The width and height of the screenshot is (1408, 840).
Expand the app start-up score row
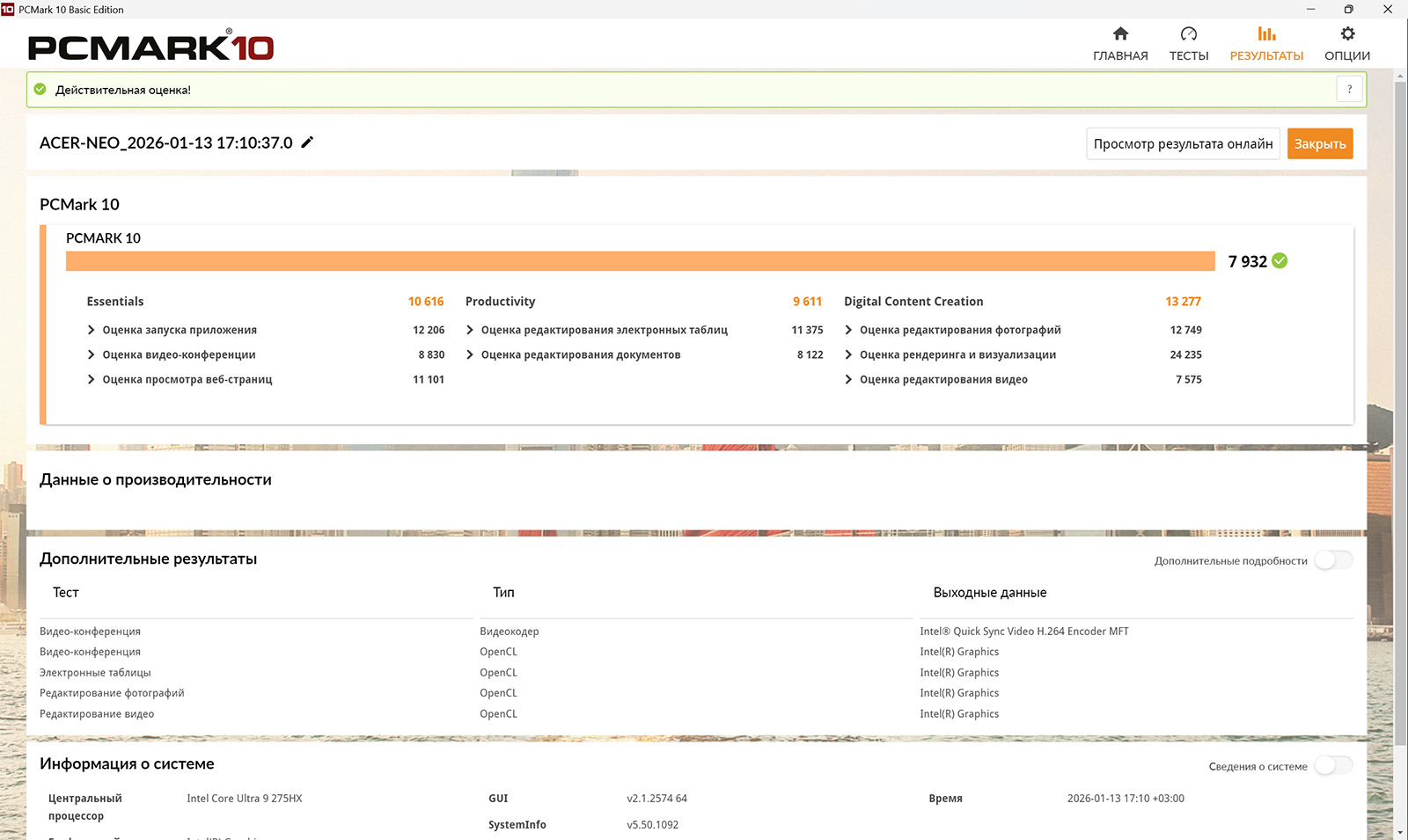click(x=91, y=330)
